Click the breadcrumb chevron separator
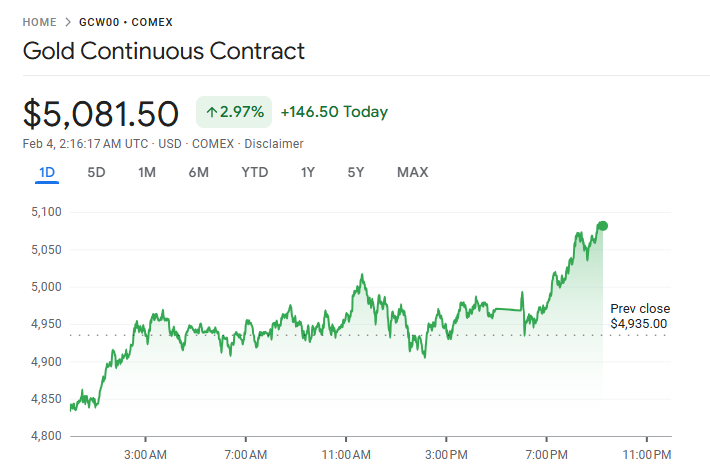This screenshot has width=710, height=476. [68, 21]
